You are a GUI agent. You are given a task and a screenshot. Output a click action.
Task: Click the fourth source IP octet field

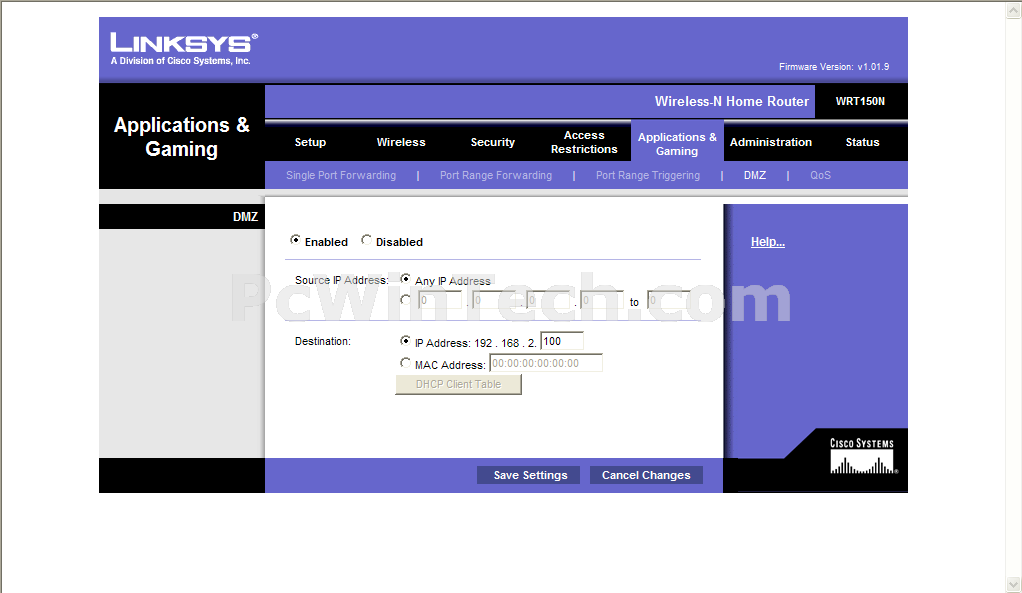pos(602,300)
